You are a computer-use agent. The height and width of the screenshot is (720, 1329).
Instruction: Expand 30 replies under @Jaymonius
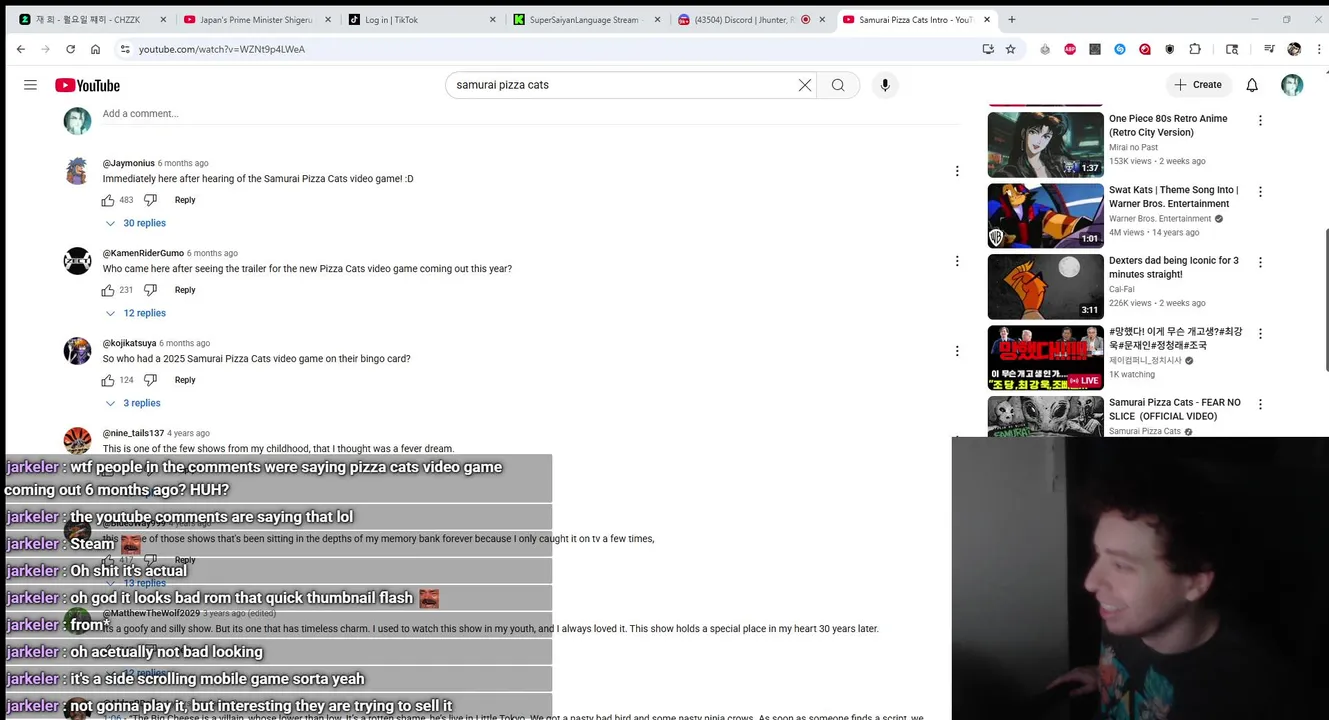[136, 223]
